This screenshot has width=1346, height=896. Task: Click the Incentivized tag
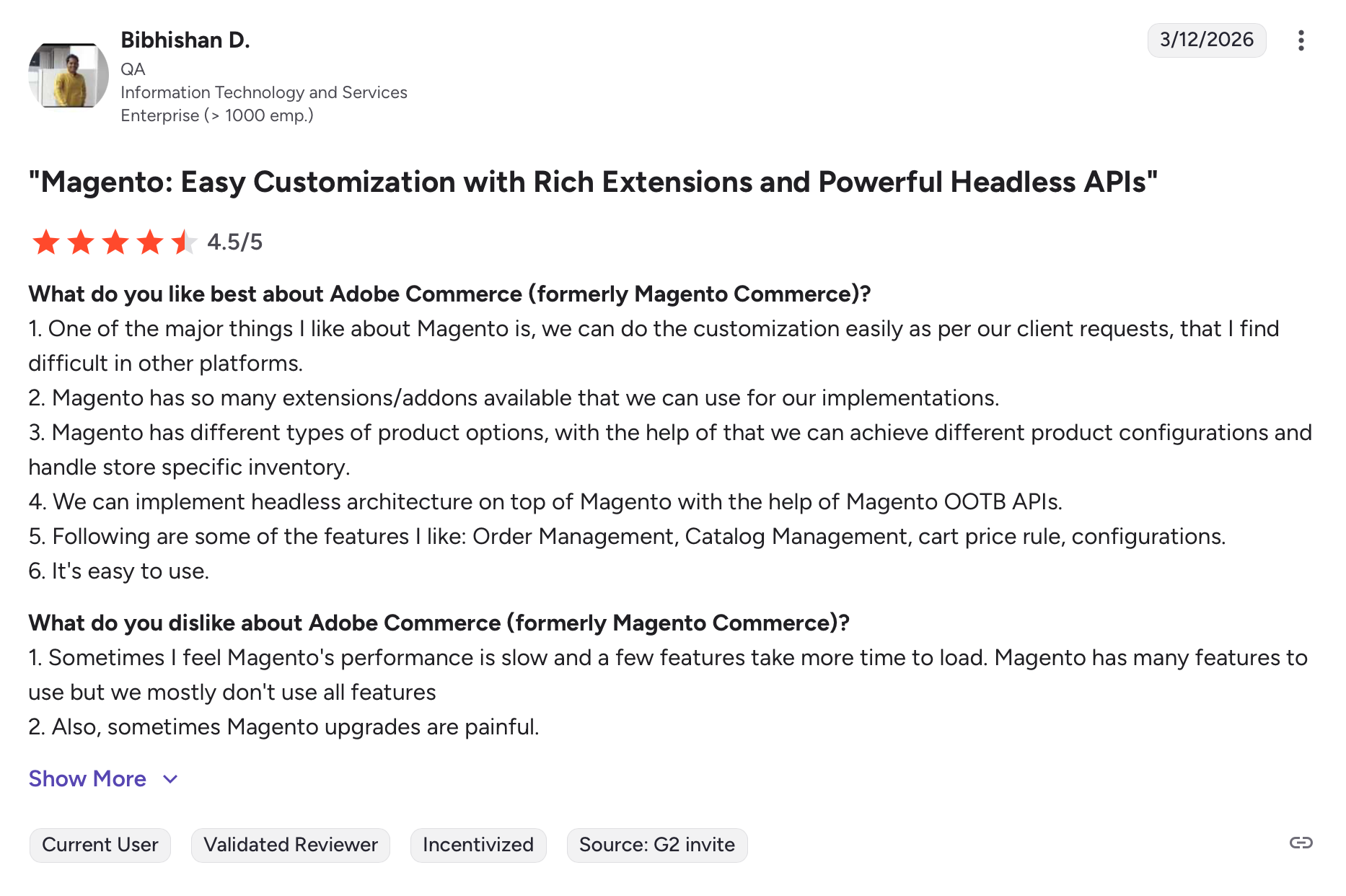(478, 845)
